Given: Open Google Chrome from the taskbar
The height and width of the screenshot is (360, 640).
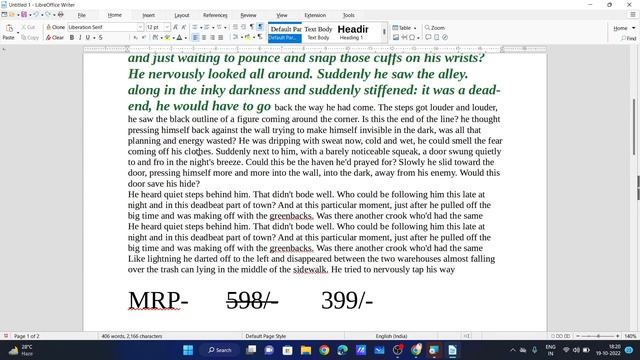Looking at the screenshot, I should (x=324, y=350).
